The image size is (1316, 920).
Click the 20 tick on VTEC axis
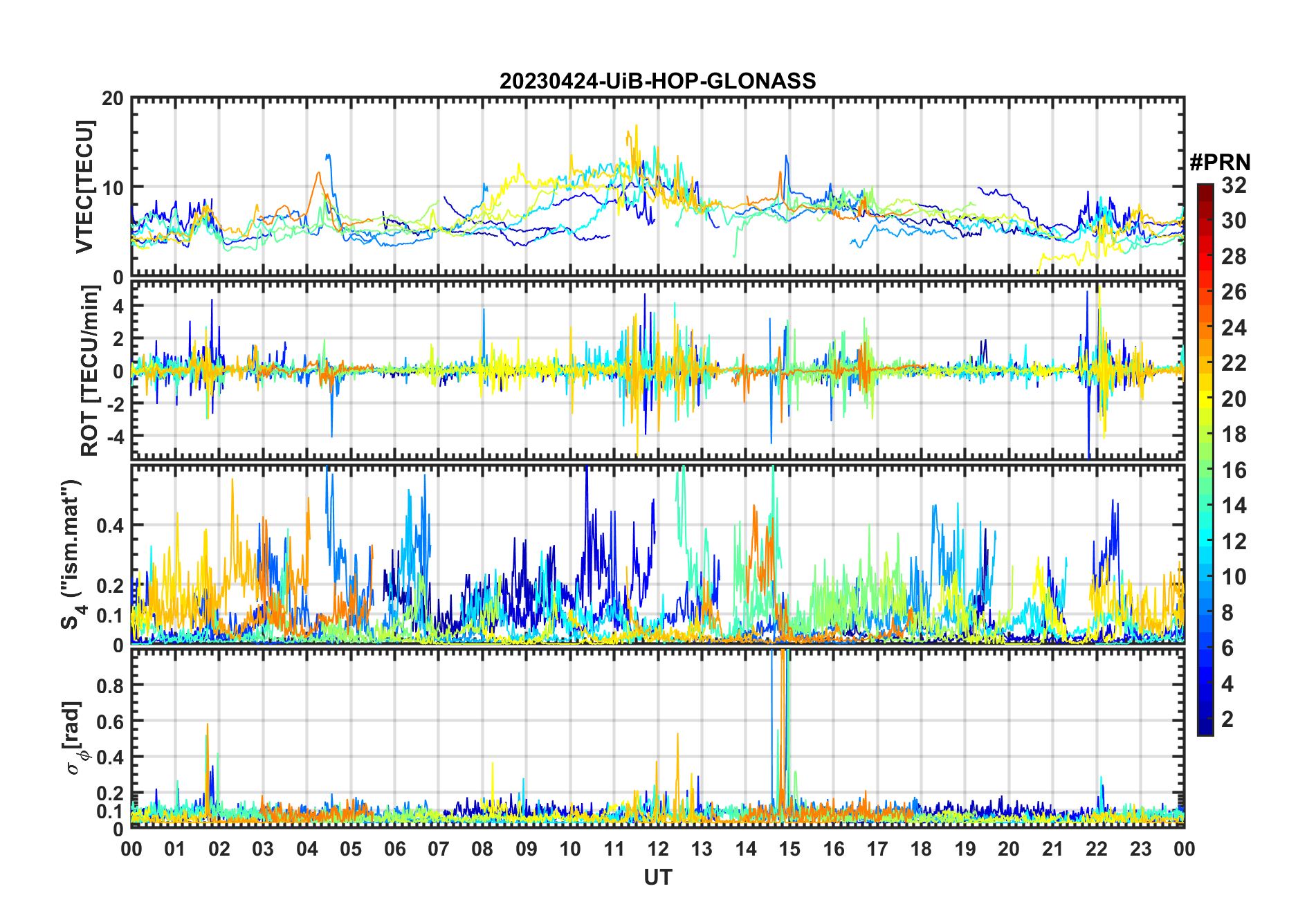(x=113, y=99)
